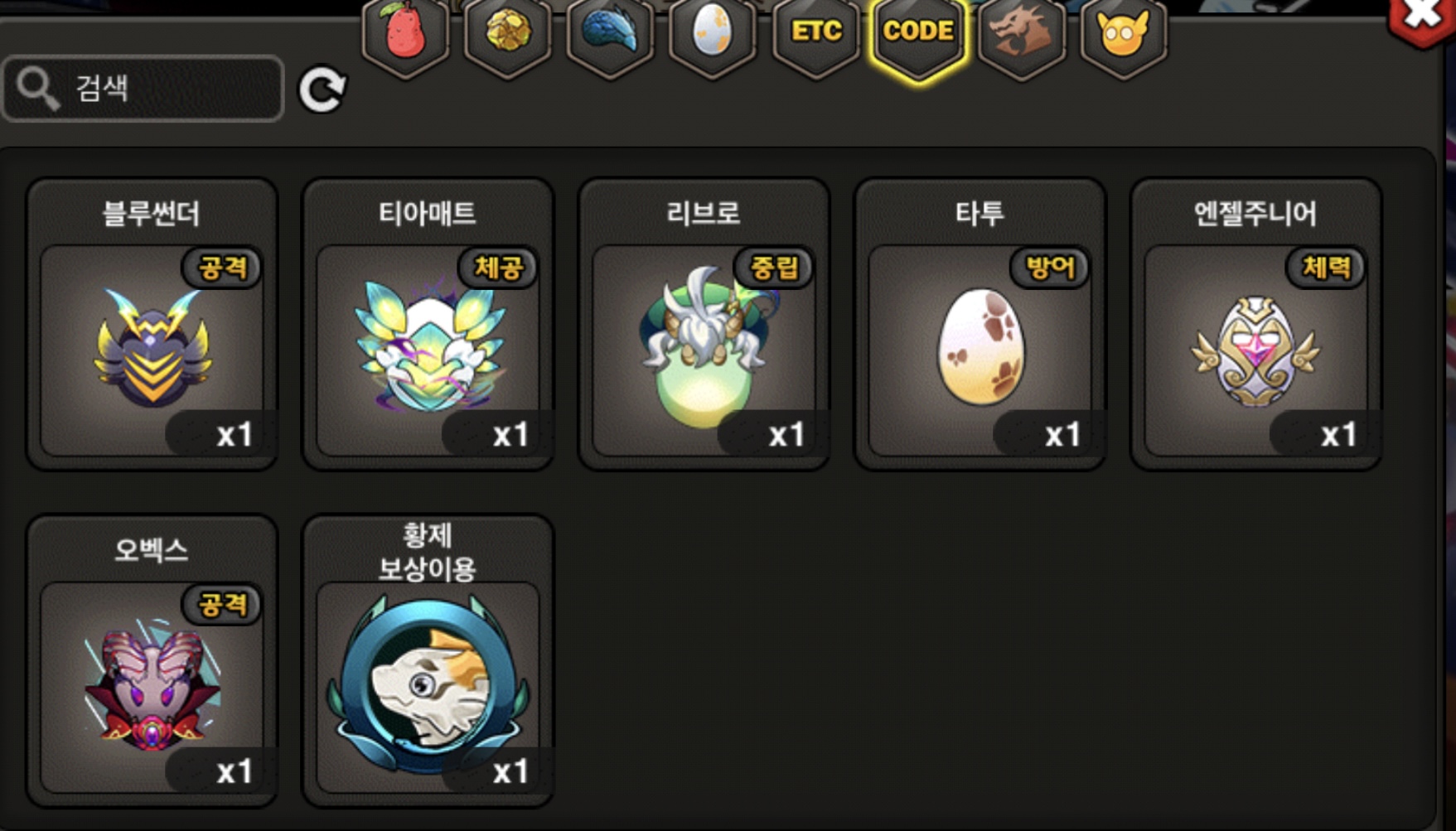Viewport: 1456px width, 831px height.
Task: Switch to the spotted egg category tab
Action: click(713, 35)
